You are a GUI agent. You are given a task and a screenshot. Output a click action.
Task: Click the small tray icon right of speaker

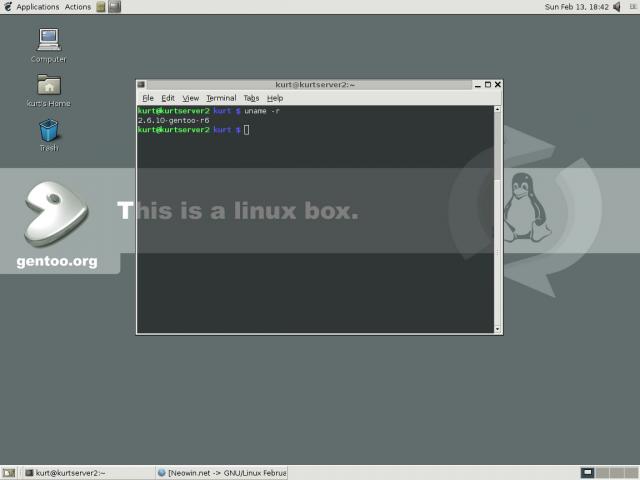[632, 7]
